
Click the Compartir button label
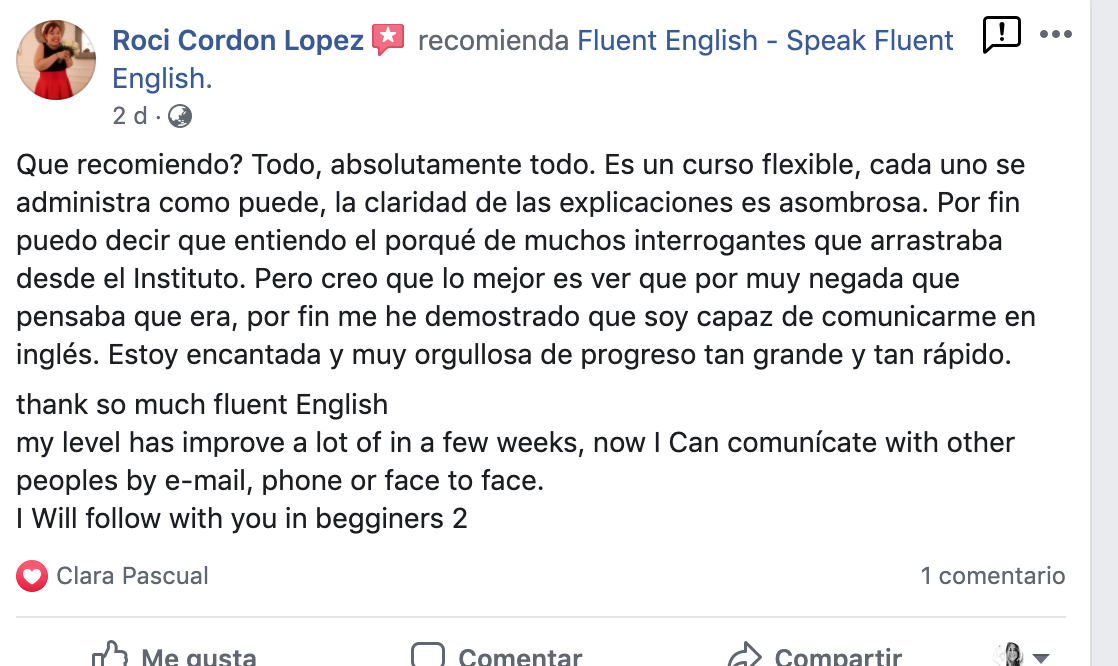(x=838, y=656)
